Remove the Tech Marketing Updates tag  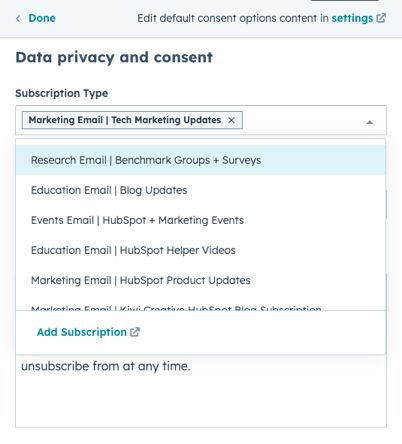pyautogui.click(x=231, y=120)
